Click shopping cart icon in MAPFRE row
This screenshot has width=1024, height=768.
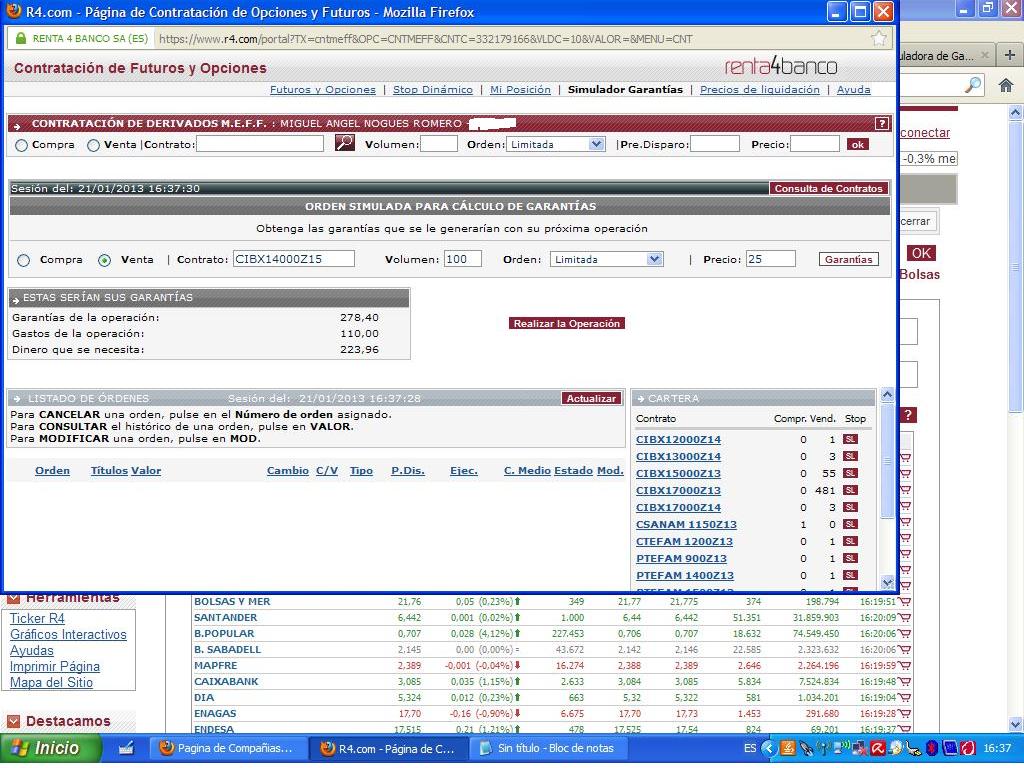coord(904,665)
